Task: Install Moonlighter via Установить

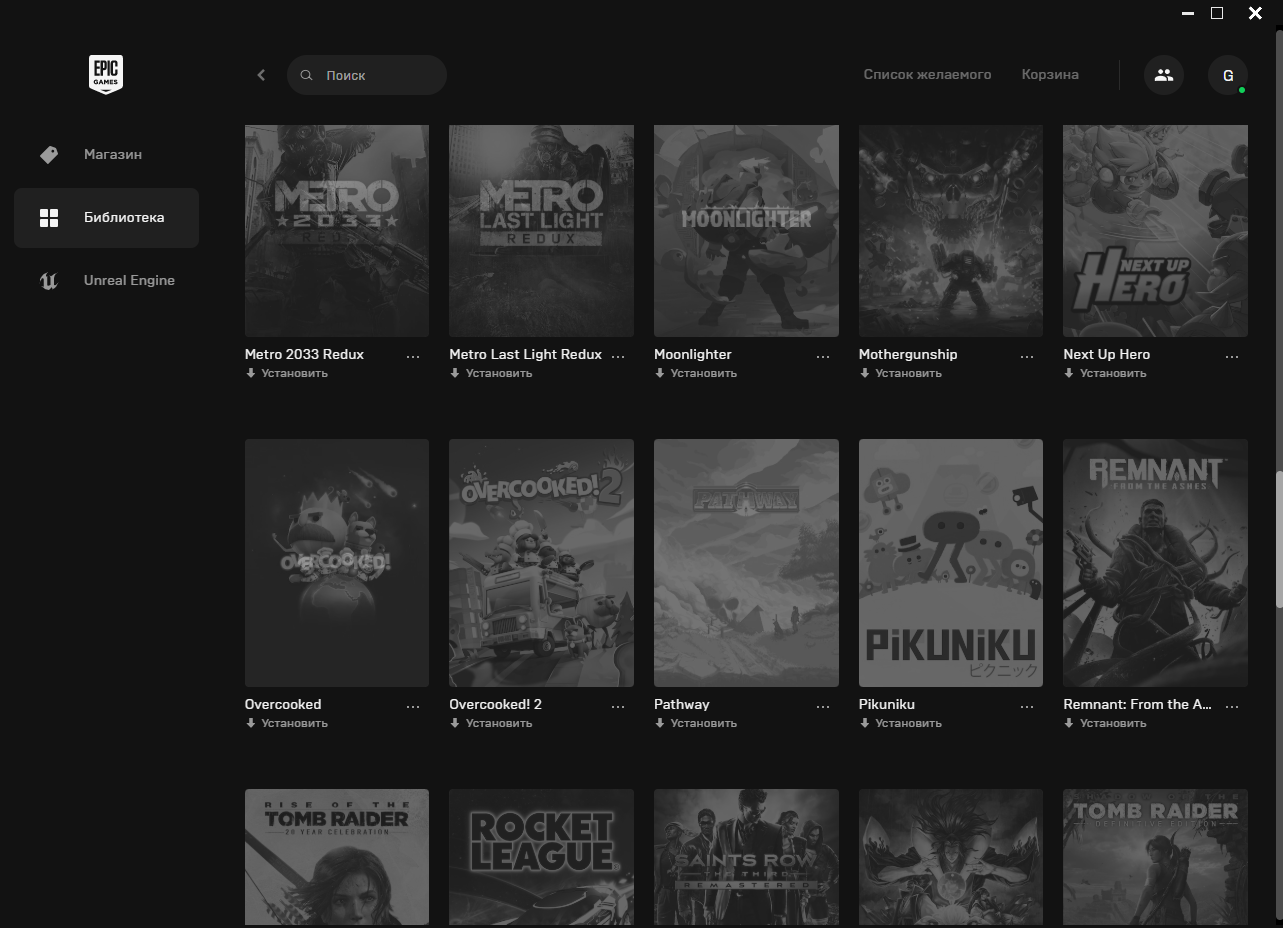Action: (x=696, y=373)
